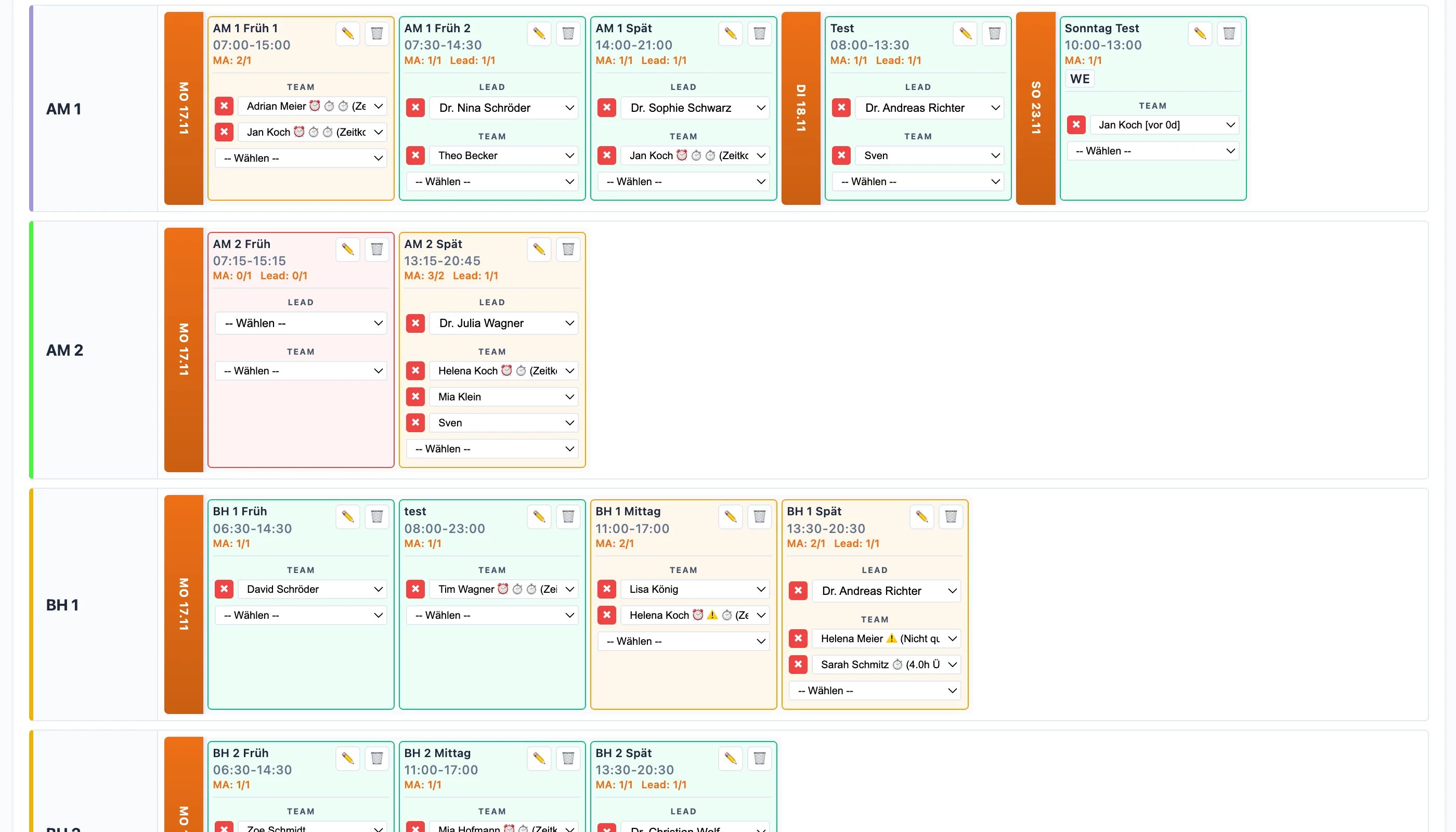
Task: Edit the AM 1 Früh 1 shift
Action: (x=347, y=33)
